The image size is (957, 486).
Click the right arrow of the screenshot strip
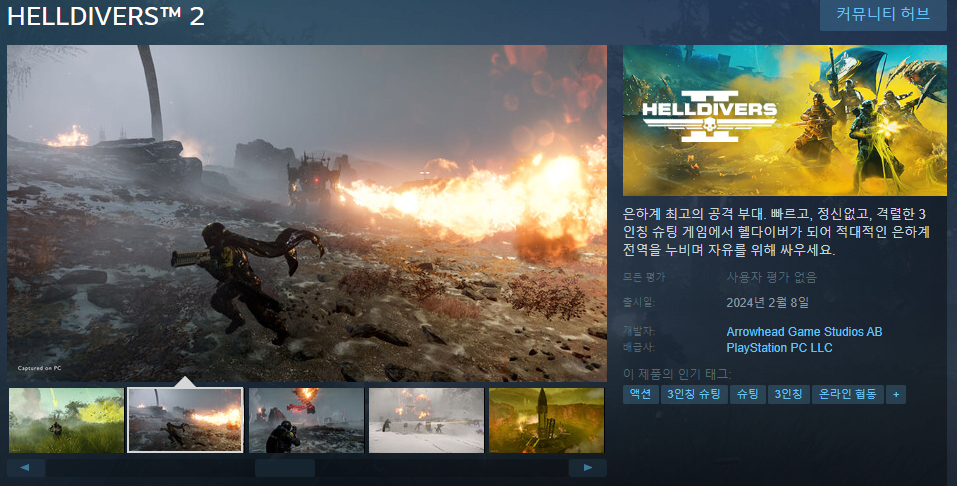click(587, 468)
